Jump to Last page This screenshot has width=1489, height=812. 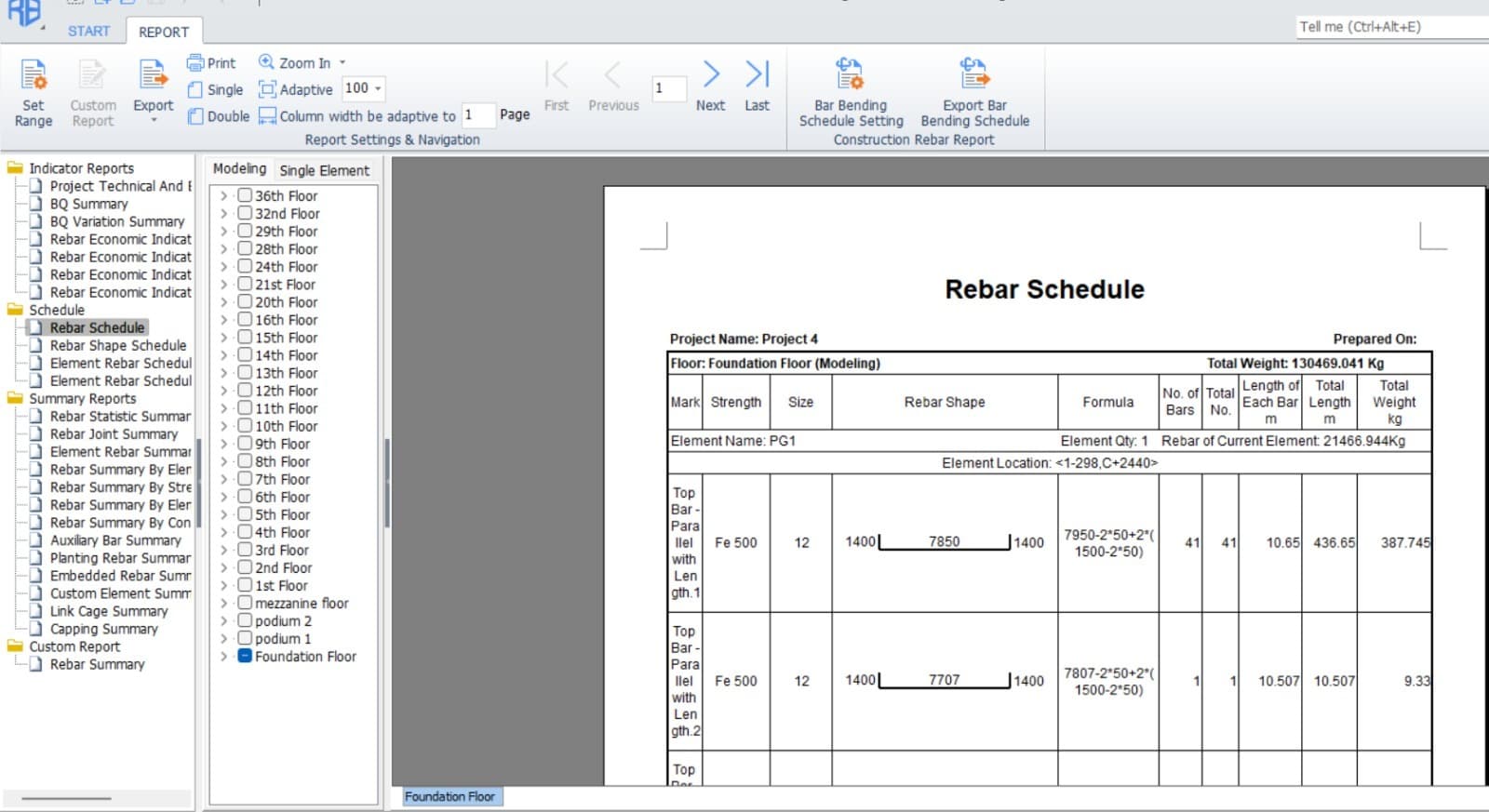[x=757, y=87]
